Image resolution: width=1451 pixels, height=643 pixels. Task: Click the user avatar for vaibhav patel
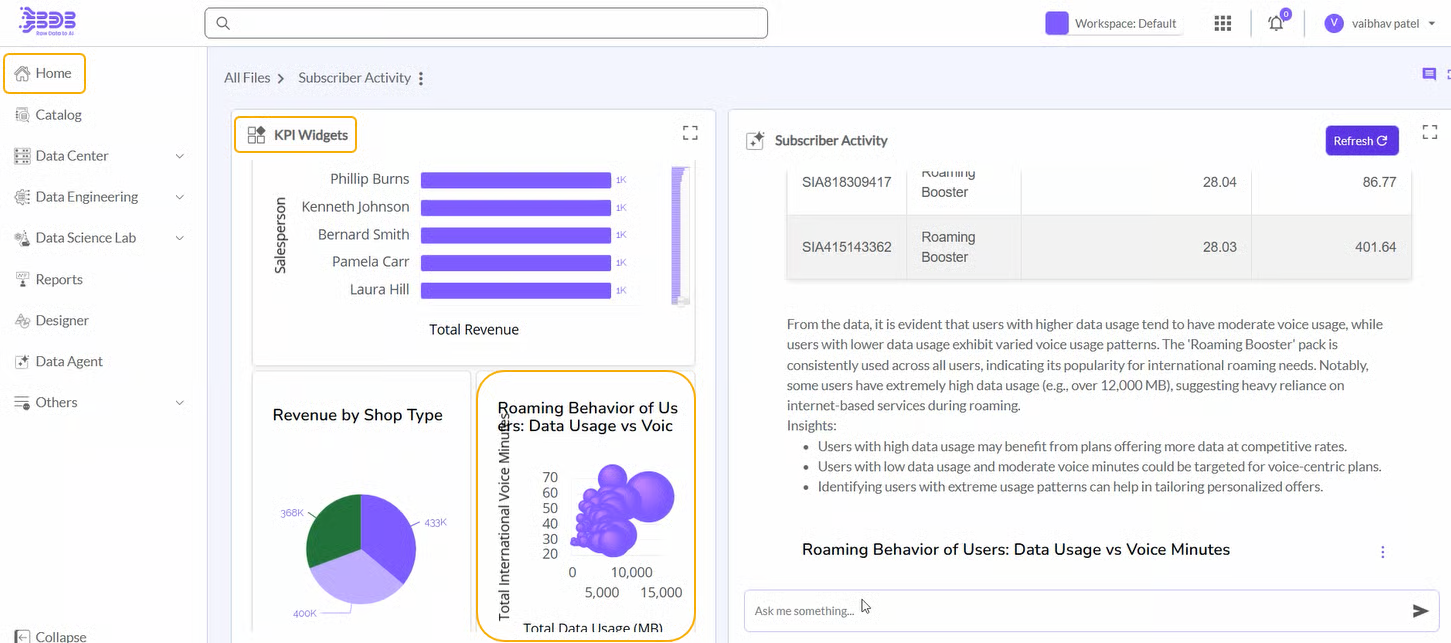pyautogui.click(x=1333, y=23)
